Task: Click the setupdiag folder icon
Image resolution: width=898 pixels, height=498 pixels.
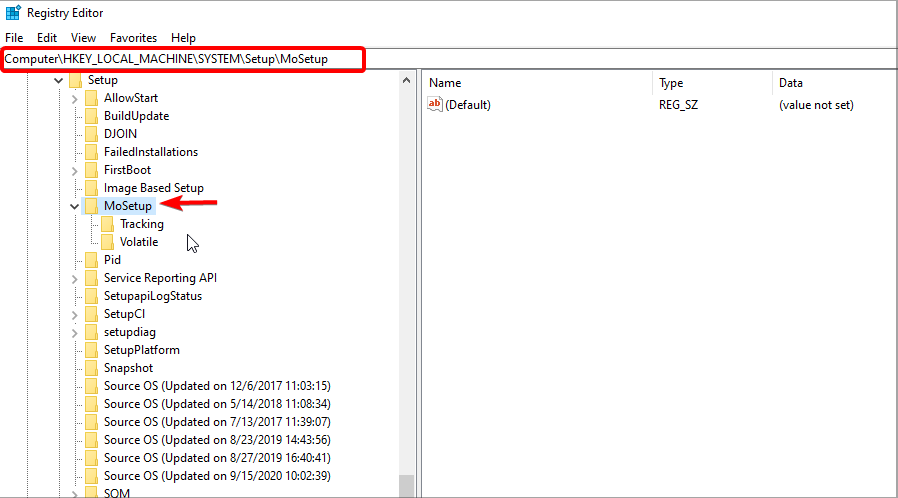Action: 91,333
